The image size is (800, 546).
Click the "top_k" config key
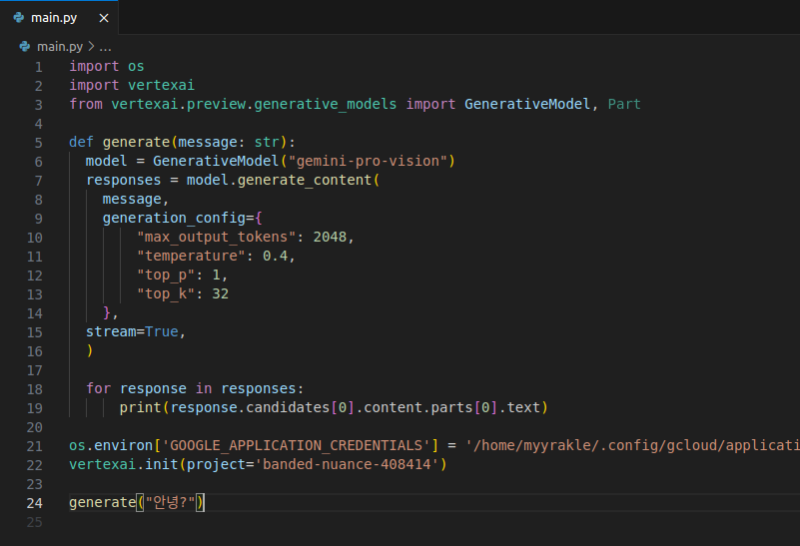[166, 294]
